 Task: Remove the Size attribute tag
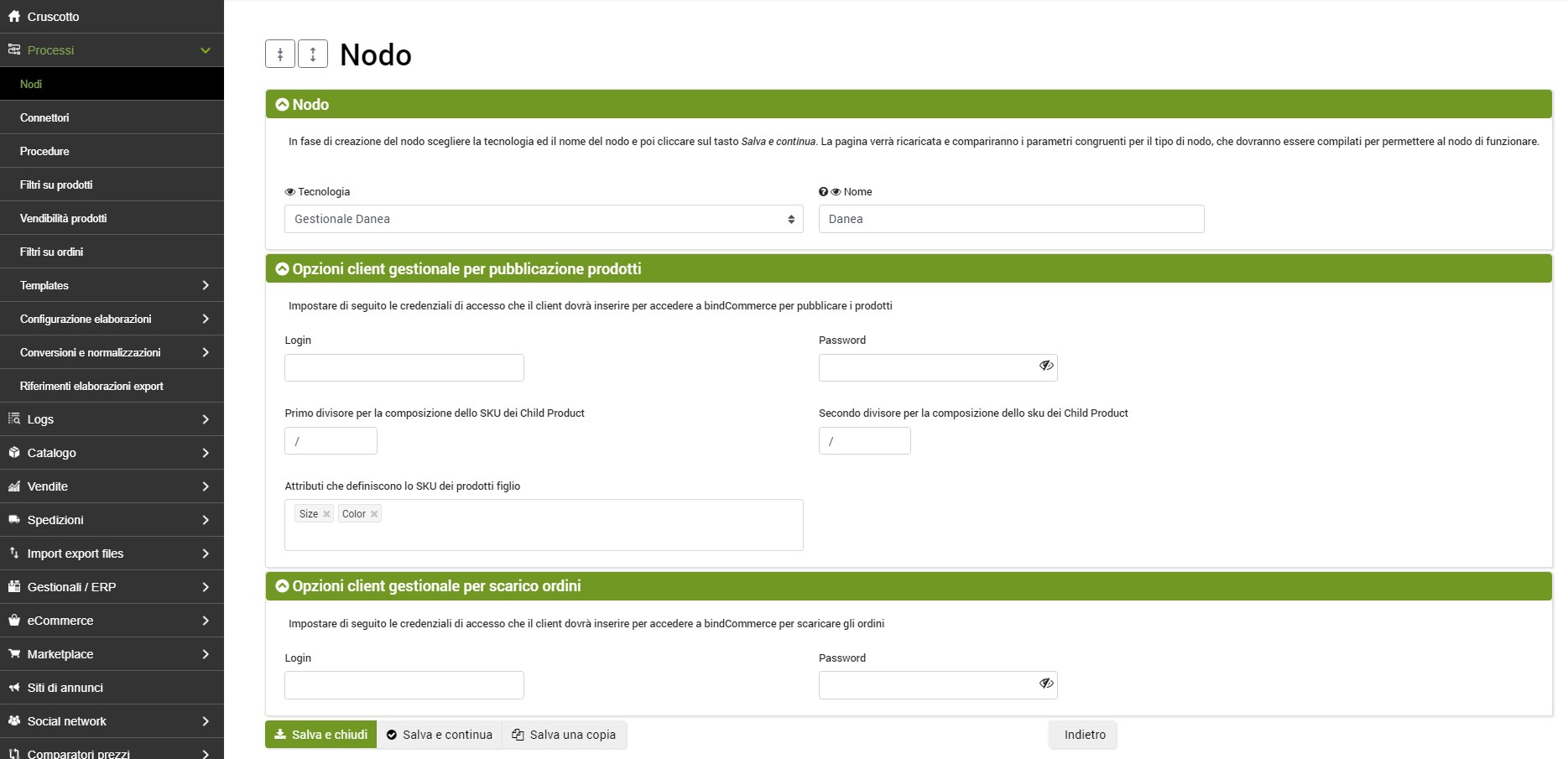click(326, 514)
